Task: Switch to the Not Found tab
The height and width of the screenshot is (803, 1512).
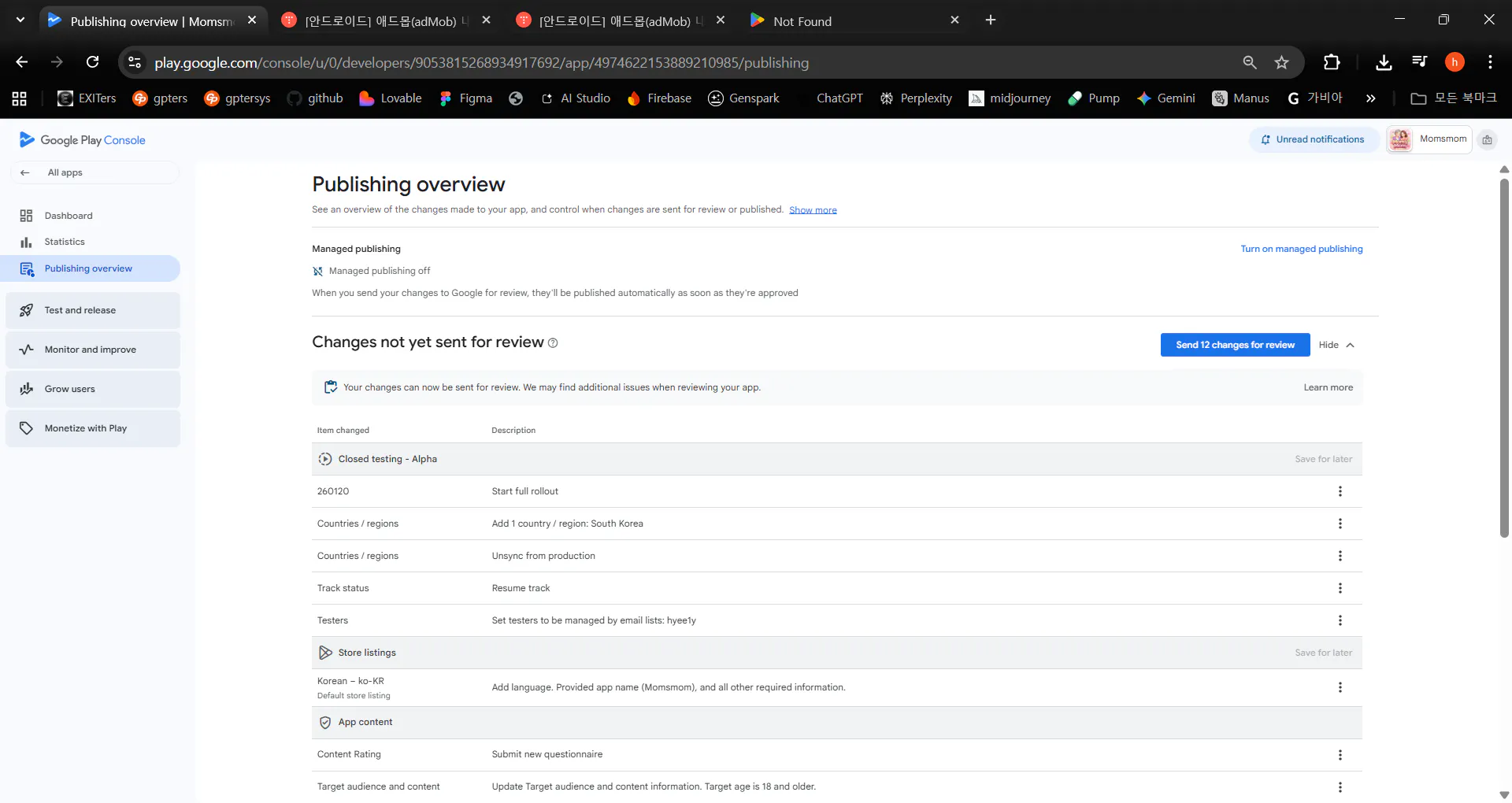Action: [854, 21]
